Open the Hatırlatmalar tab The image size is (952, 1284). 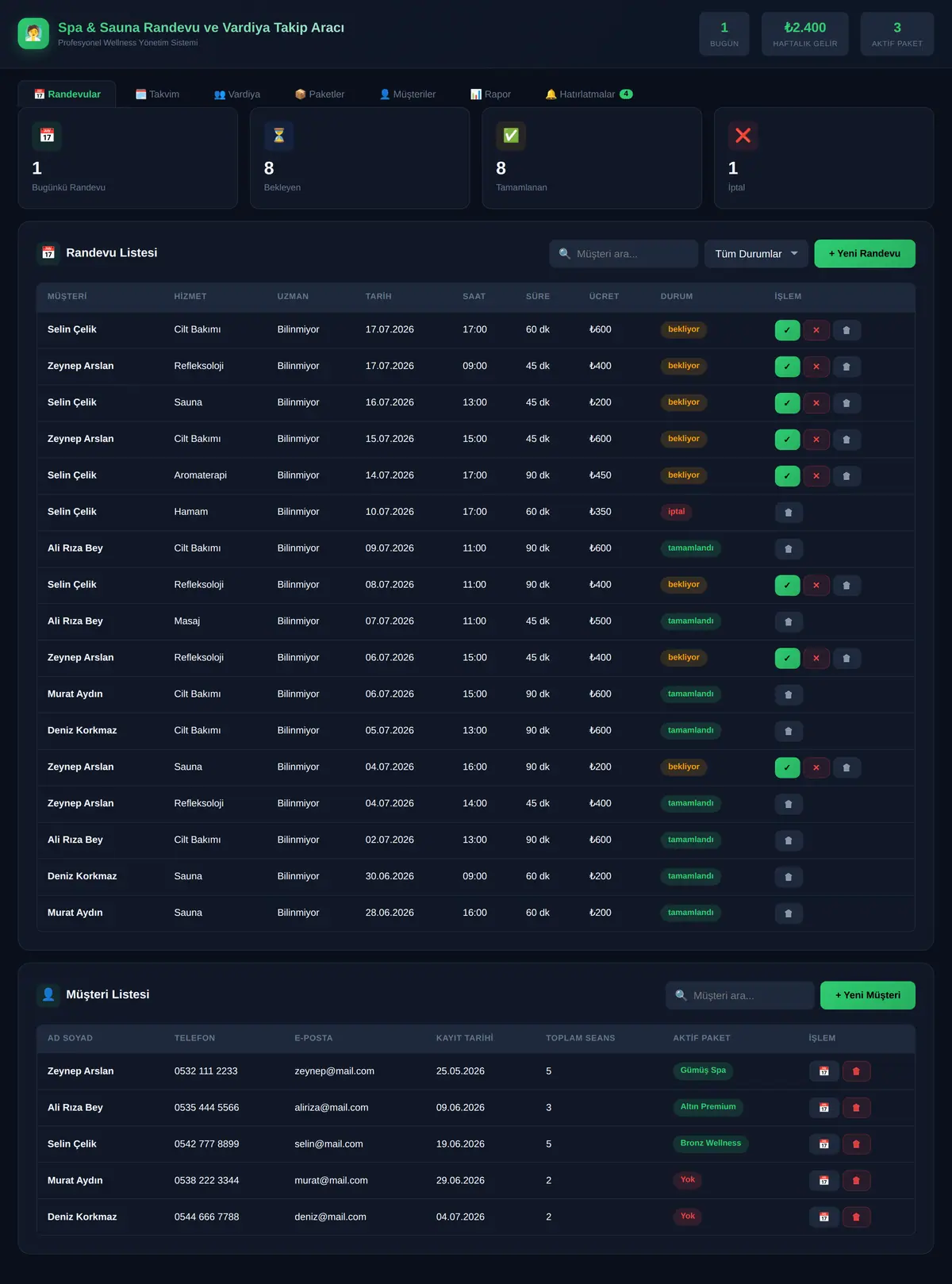[589, 94]
